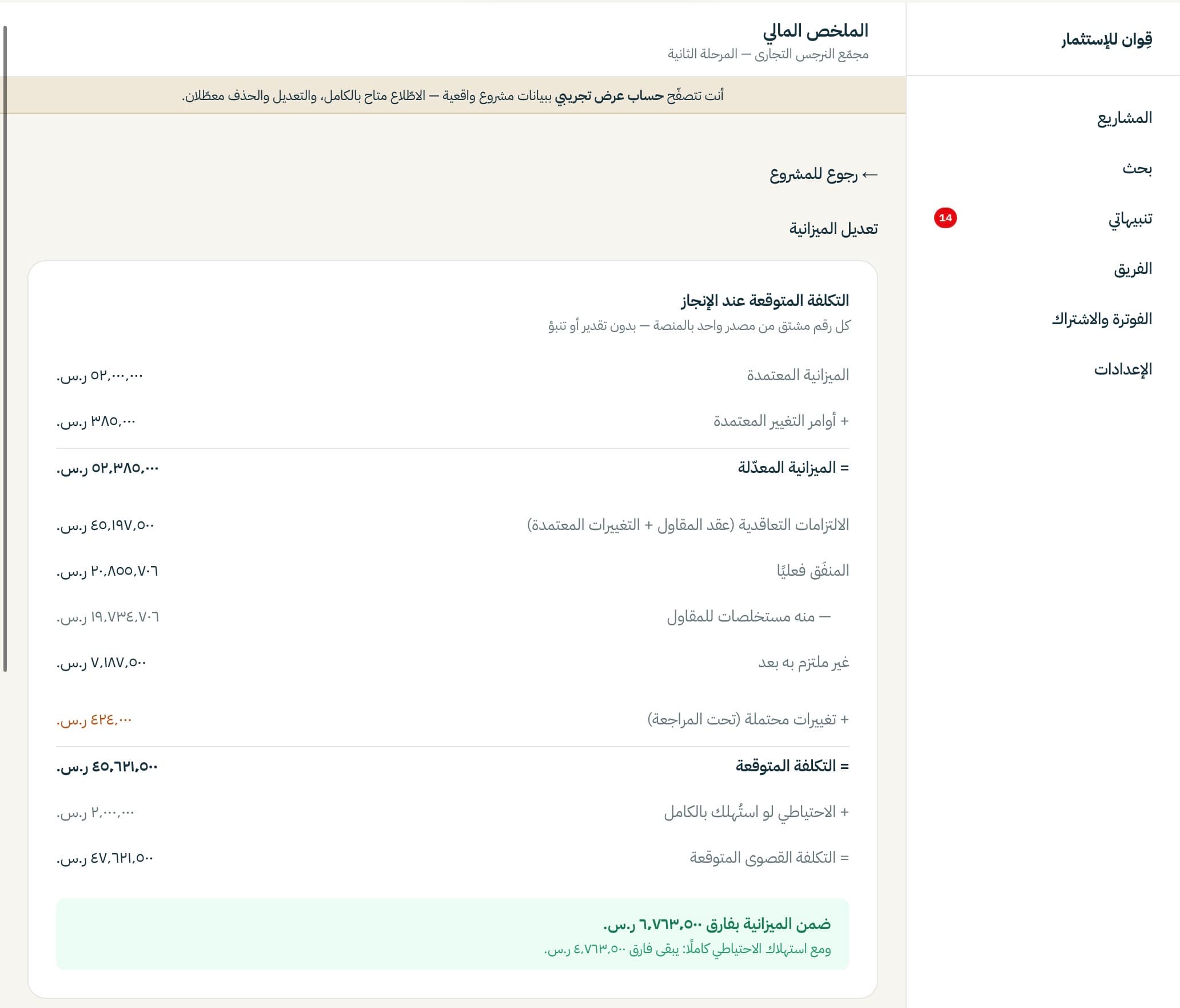Click the غير ملتزم به بعد label
Image resolution: width=1180 pixels, height=1008 pixels.
[x=803, y=662]
